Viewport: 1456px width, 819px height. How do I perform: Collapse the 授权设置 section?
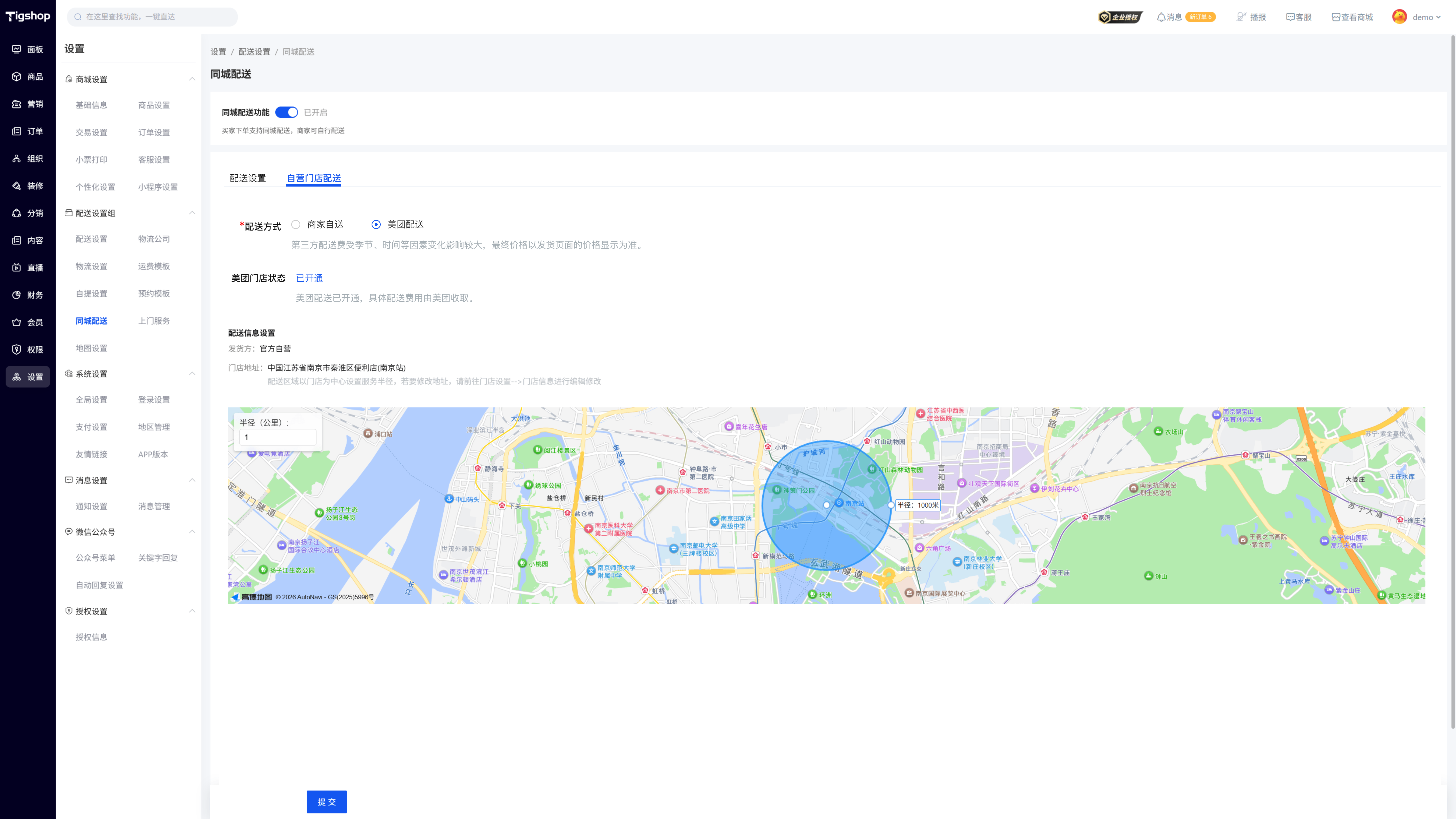tap(192, 611)
